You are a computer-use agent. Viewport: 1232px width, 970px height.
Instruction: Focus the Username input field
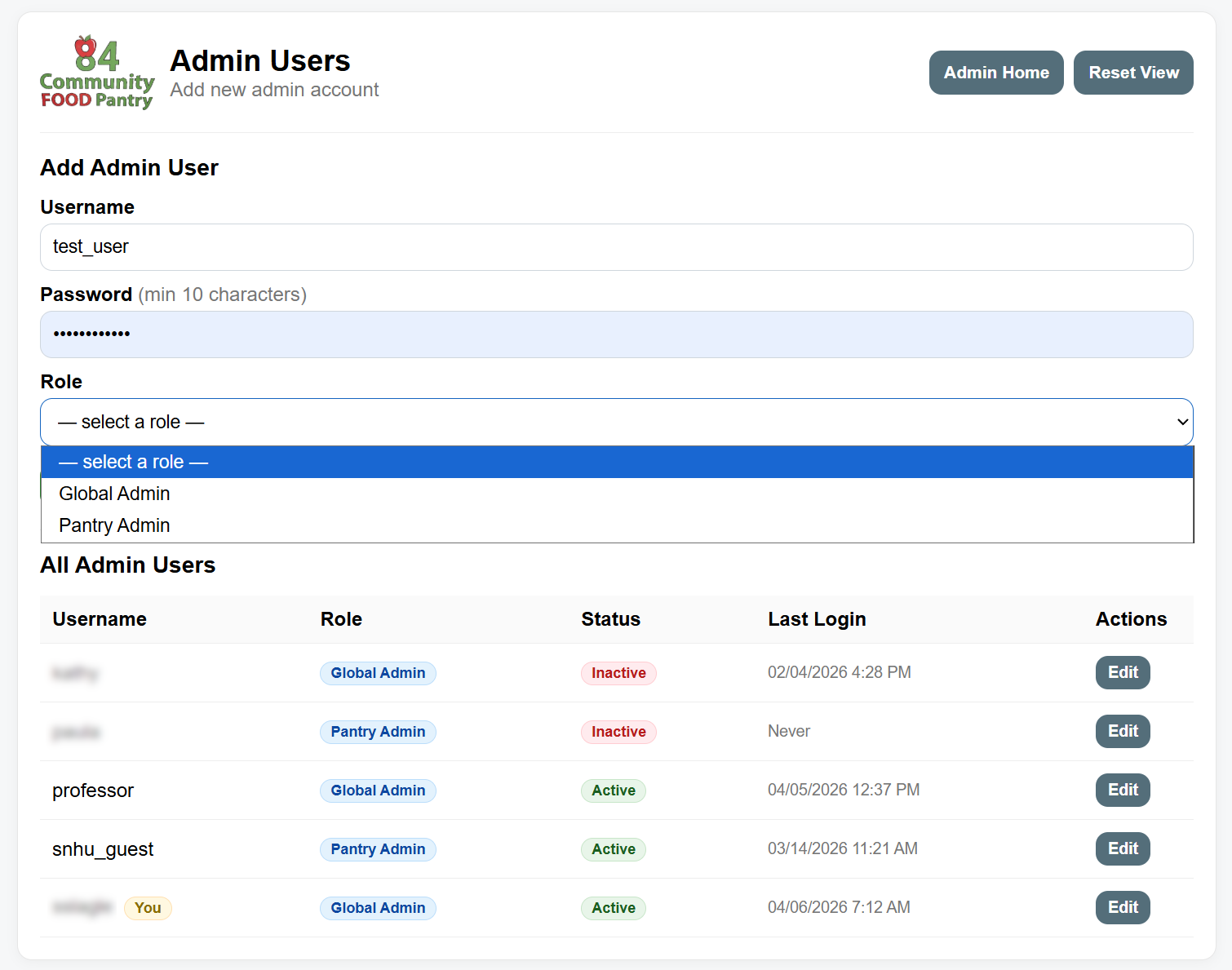point(617,247)
